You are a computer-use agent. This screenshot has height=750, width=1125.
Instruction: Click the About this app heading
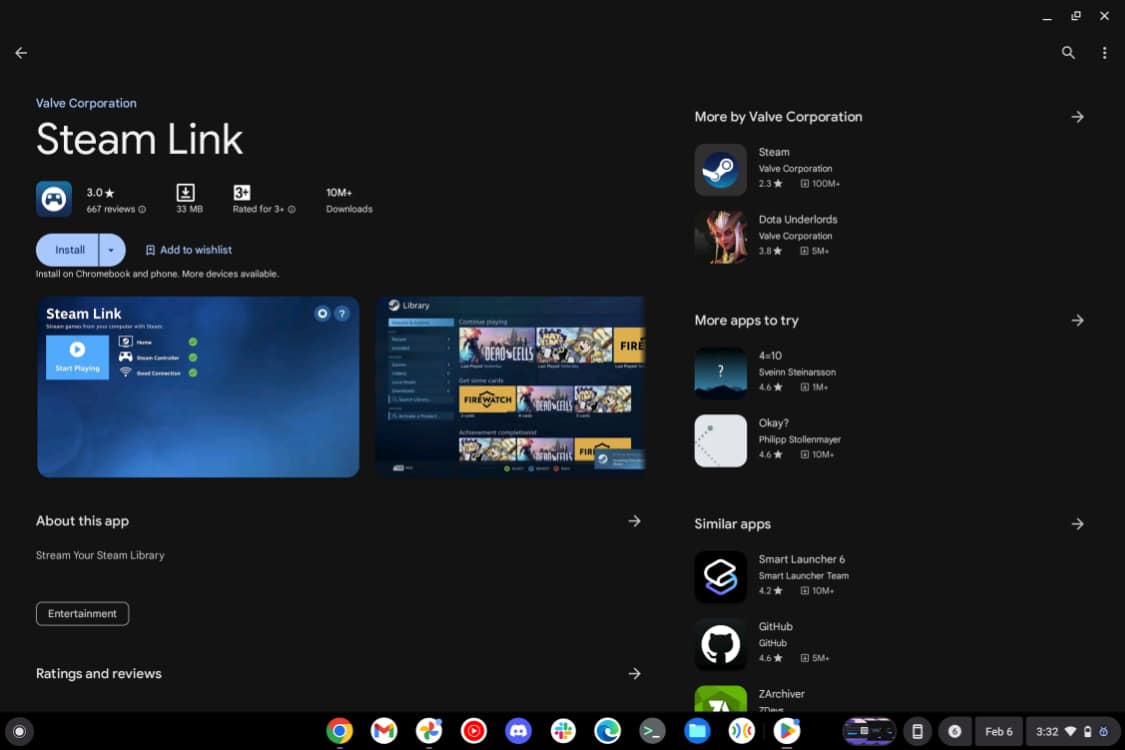(x=83, y=521)
